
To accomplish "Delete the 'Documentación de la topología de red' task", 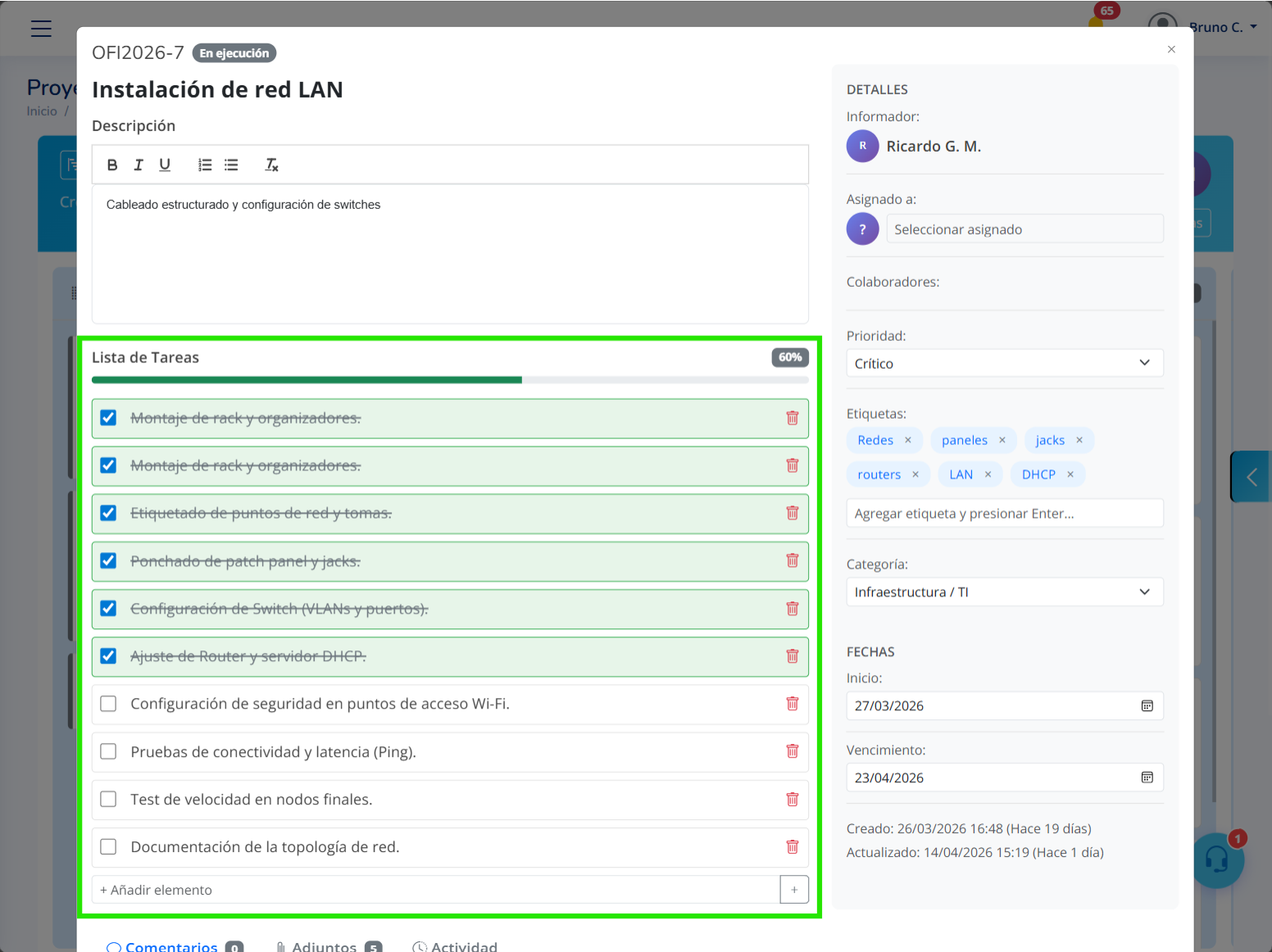I will point(792,847).
